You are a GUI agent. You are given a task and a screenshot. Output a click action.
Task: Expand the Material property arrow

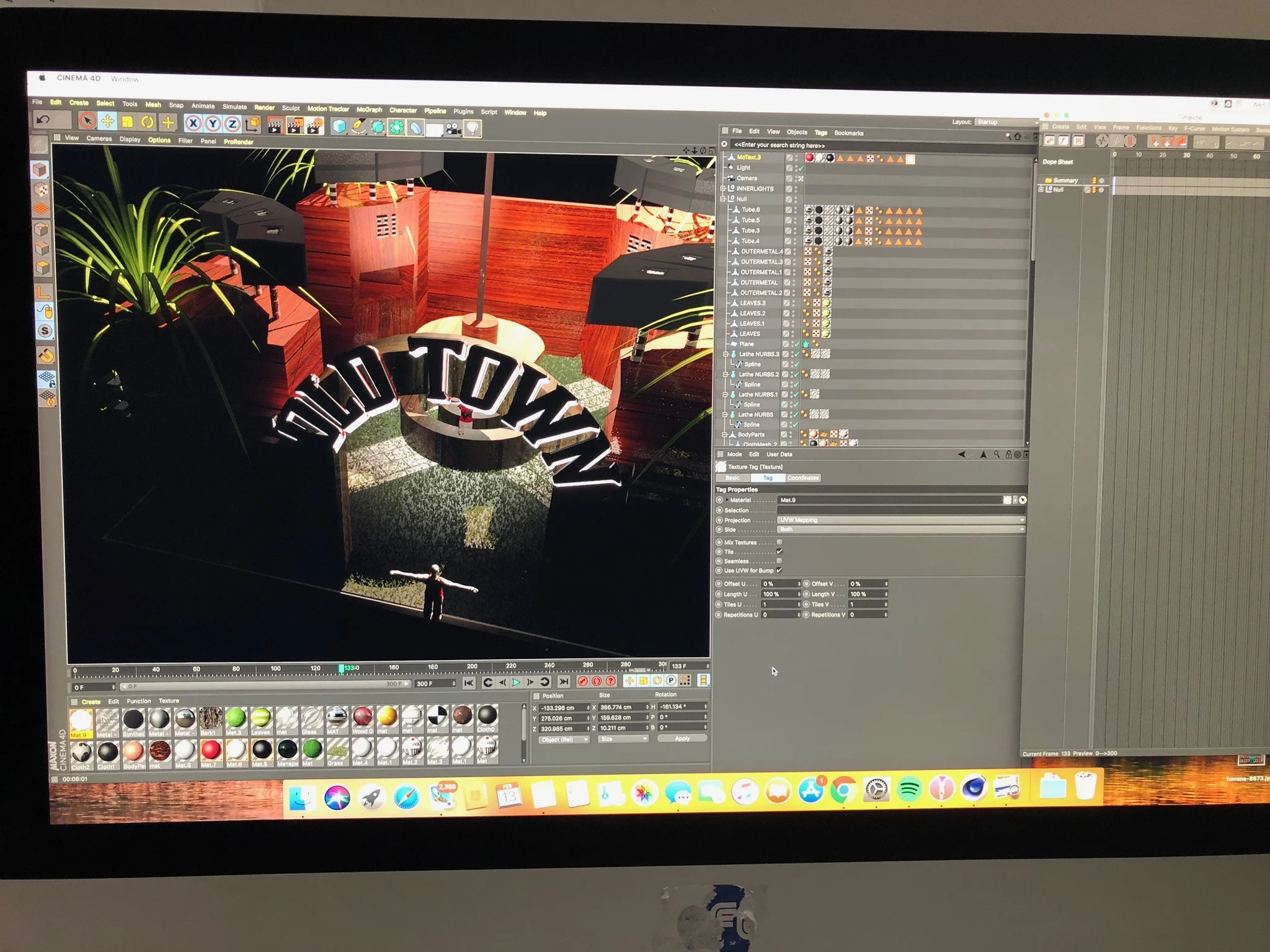[x=727, y=500]
